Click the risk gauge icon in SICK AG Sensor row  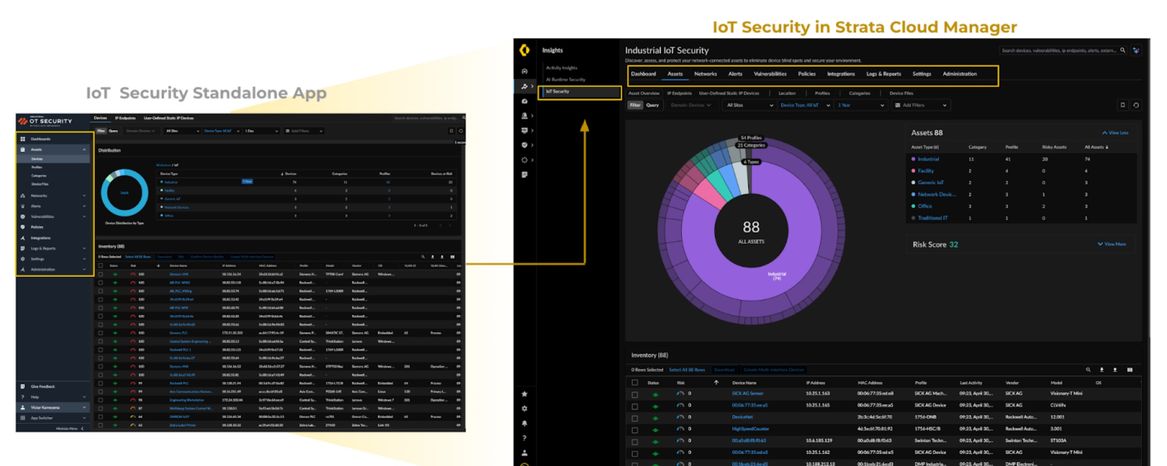click(680, 394)
